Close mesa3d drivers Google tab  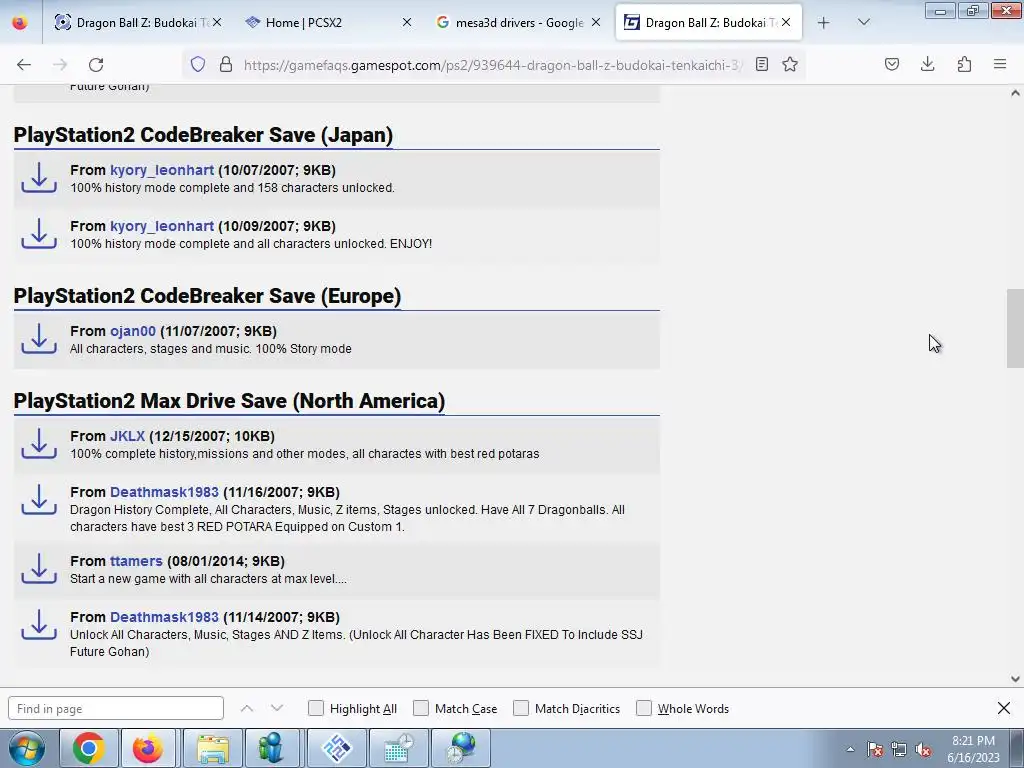[x=596, y=22]
